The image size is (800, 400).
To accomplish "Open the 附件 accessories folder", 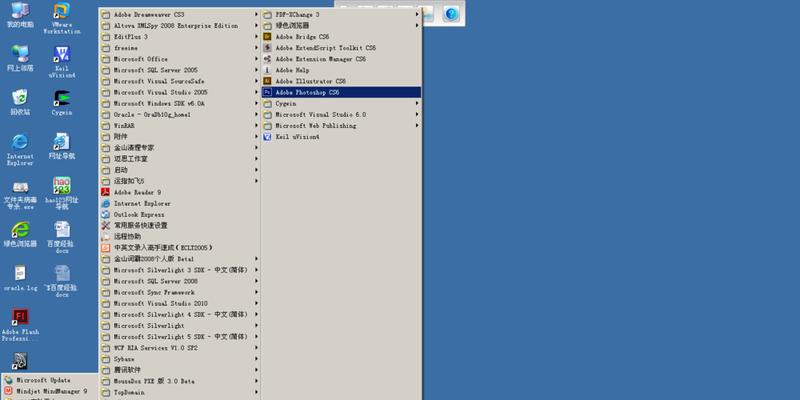I will [x=180, y=137].
